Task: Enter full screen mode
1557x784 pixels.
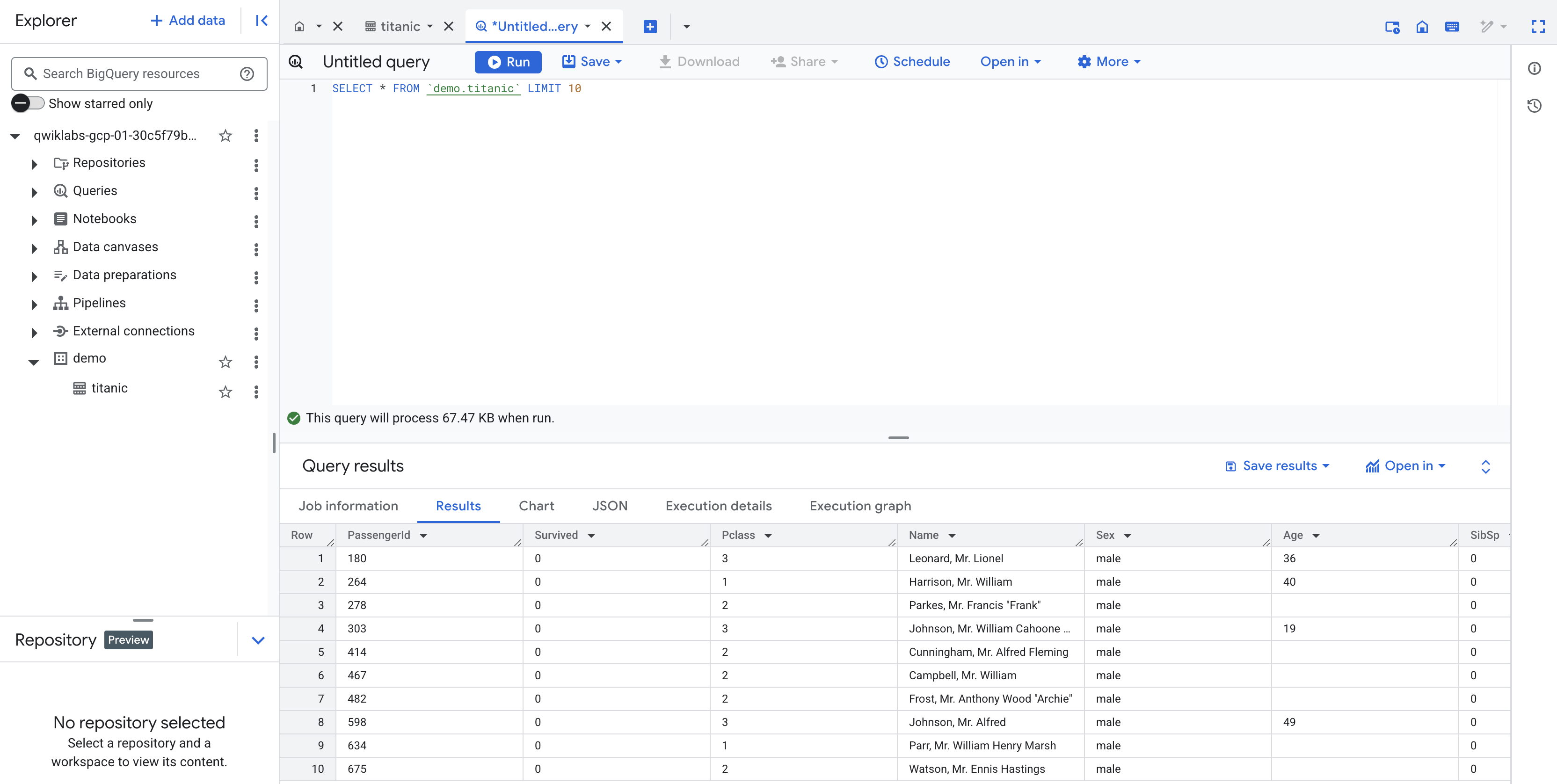Action: [1538, 27]
